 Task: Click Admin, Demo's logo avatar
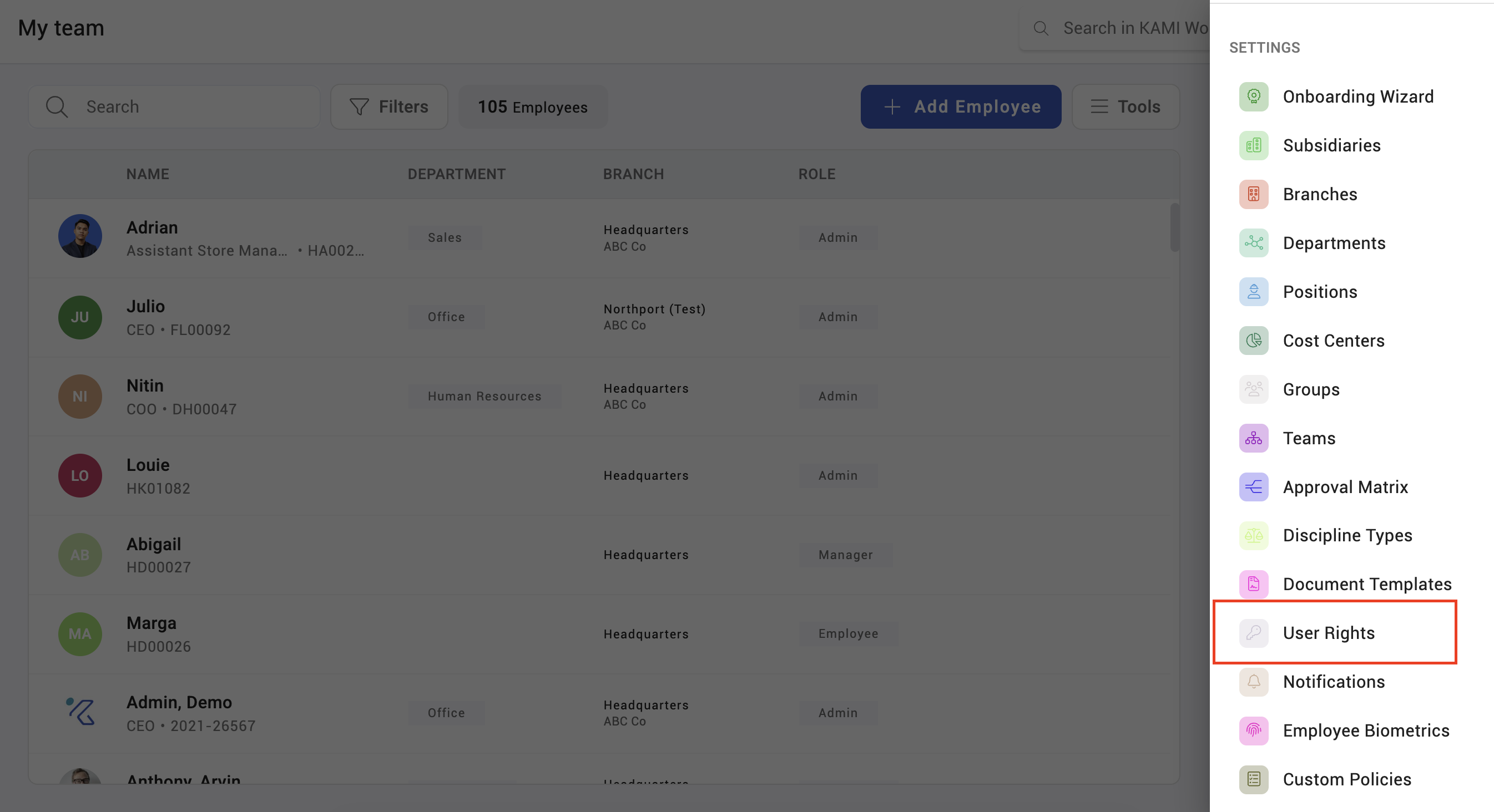pyautogui.click(x=80, y=712)
